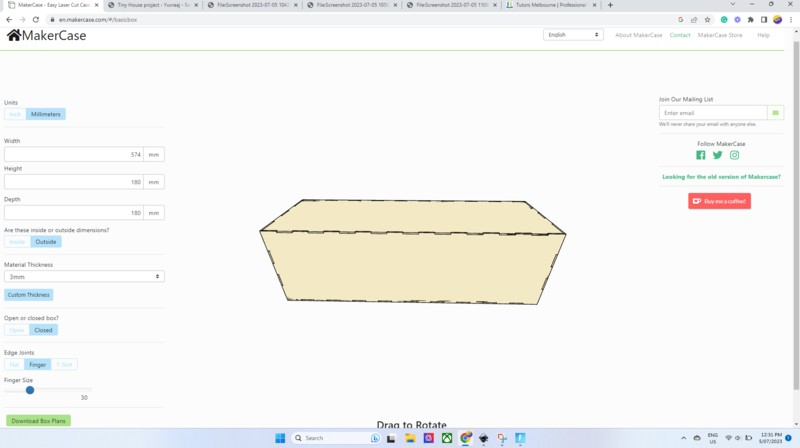Open Task View from taskbar
Viewport: 800px width, 448px height.
[391, 438]
